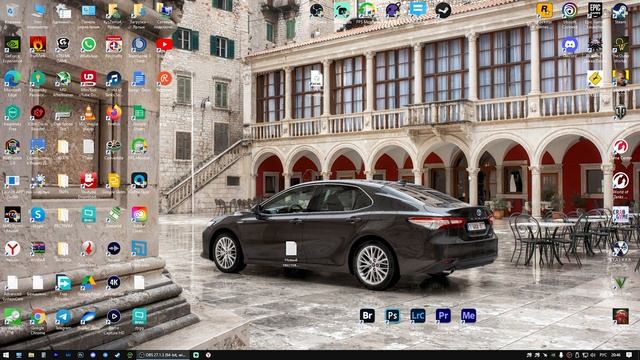Launch Adobe Bridge (Br) shortcut
Image resolution: width=640 pixels, height=360 pixels.
(x=367, y=316)
